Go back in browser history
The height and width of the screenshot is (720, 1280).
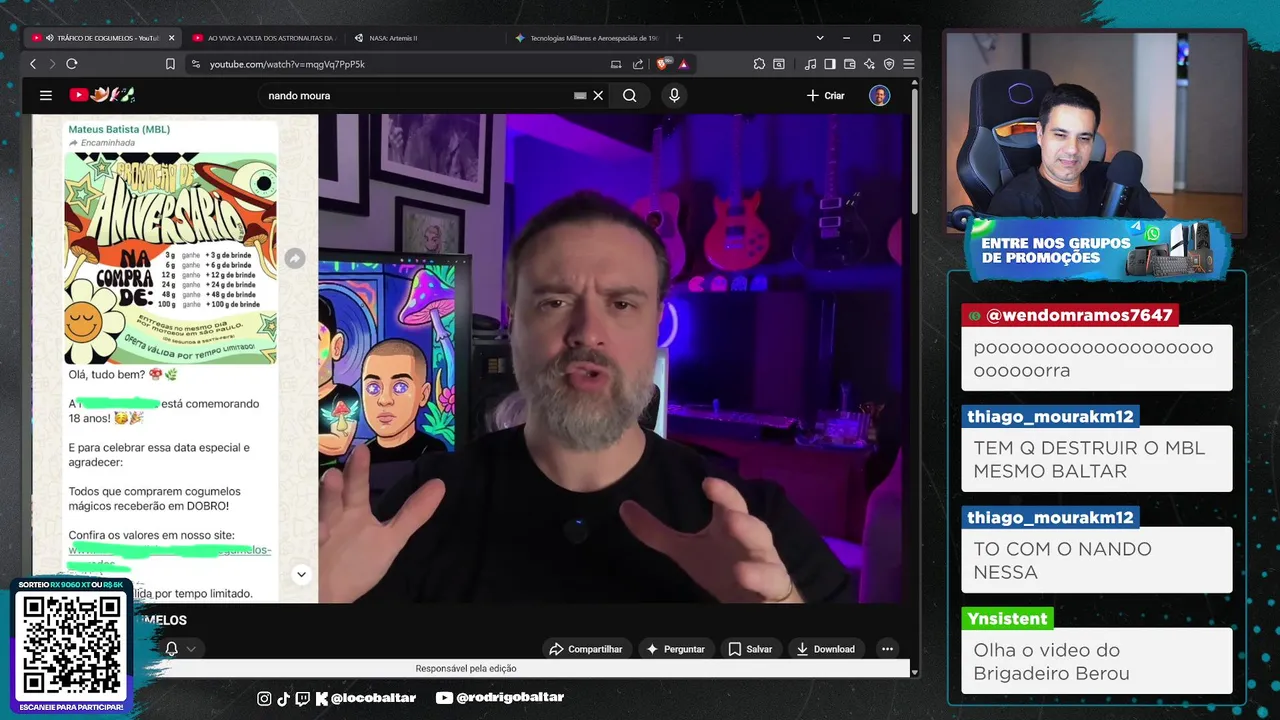click(33, 64)
